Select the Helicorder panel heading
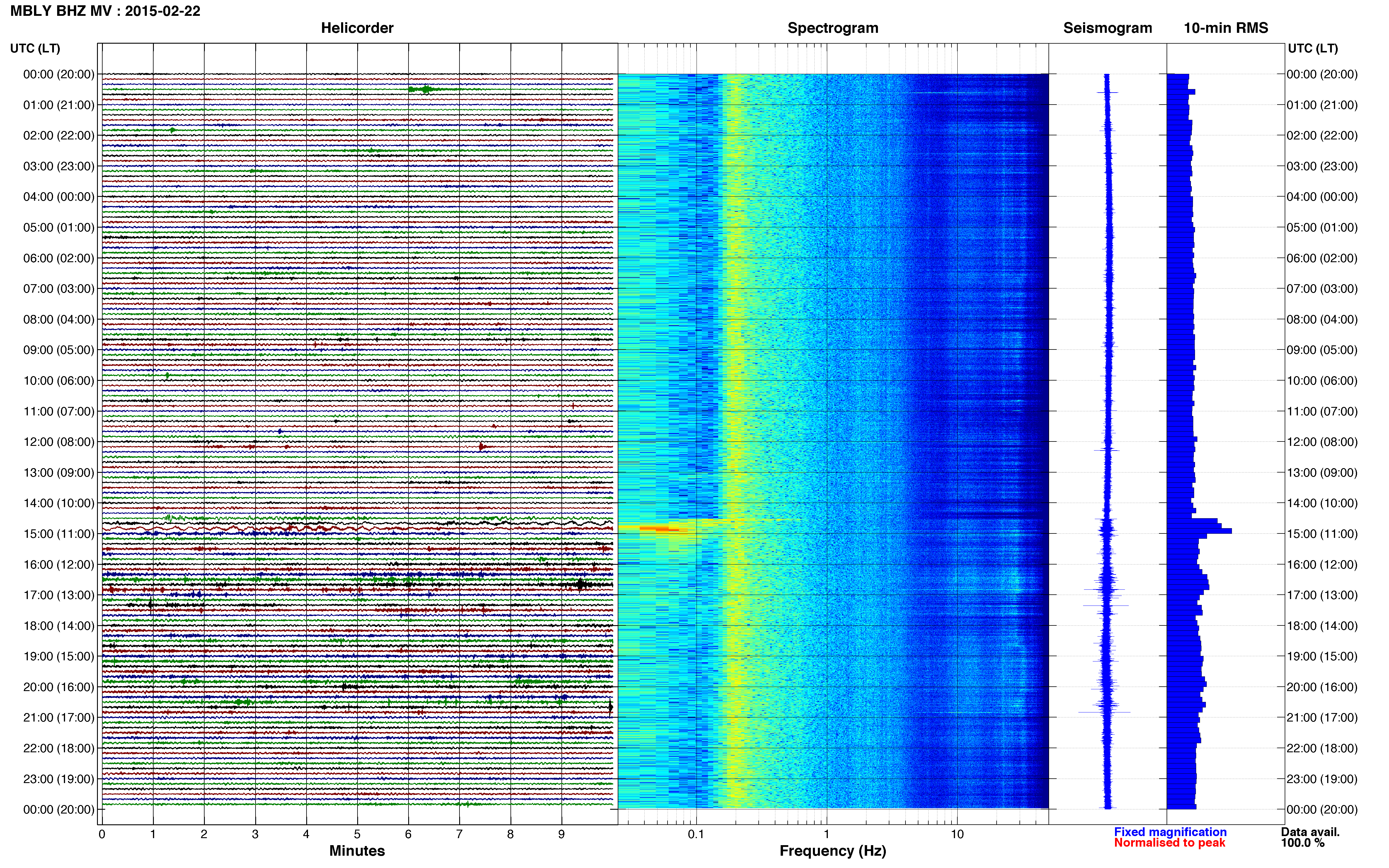Image resolution: width=1389 pixels, height=868 pixels. click(x=357, y=28)
